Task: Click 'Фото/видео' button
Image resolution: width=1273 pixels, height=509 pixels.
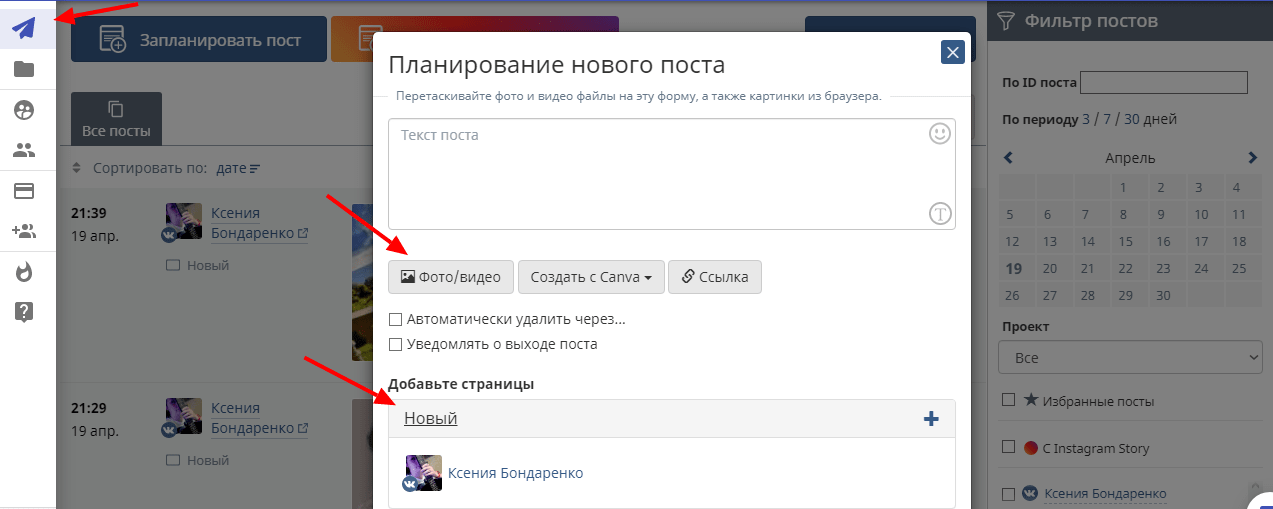Action: click(451, 277)
